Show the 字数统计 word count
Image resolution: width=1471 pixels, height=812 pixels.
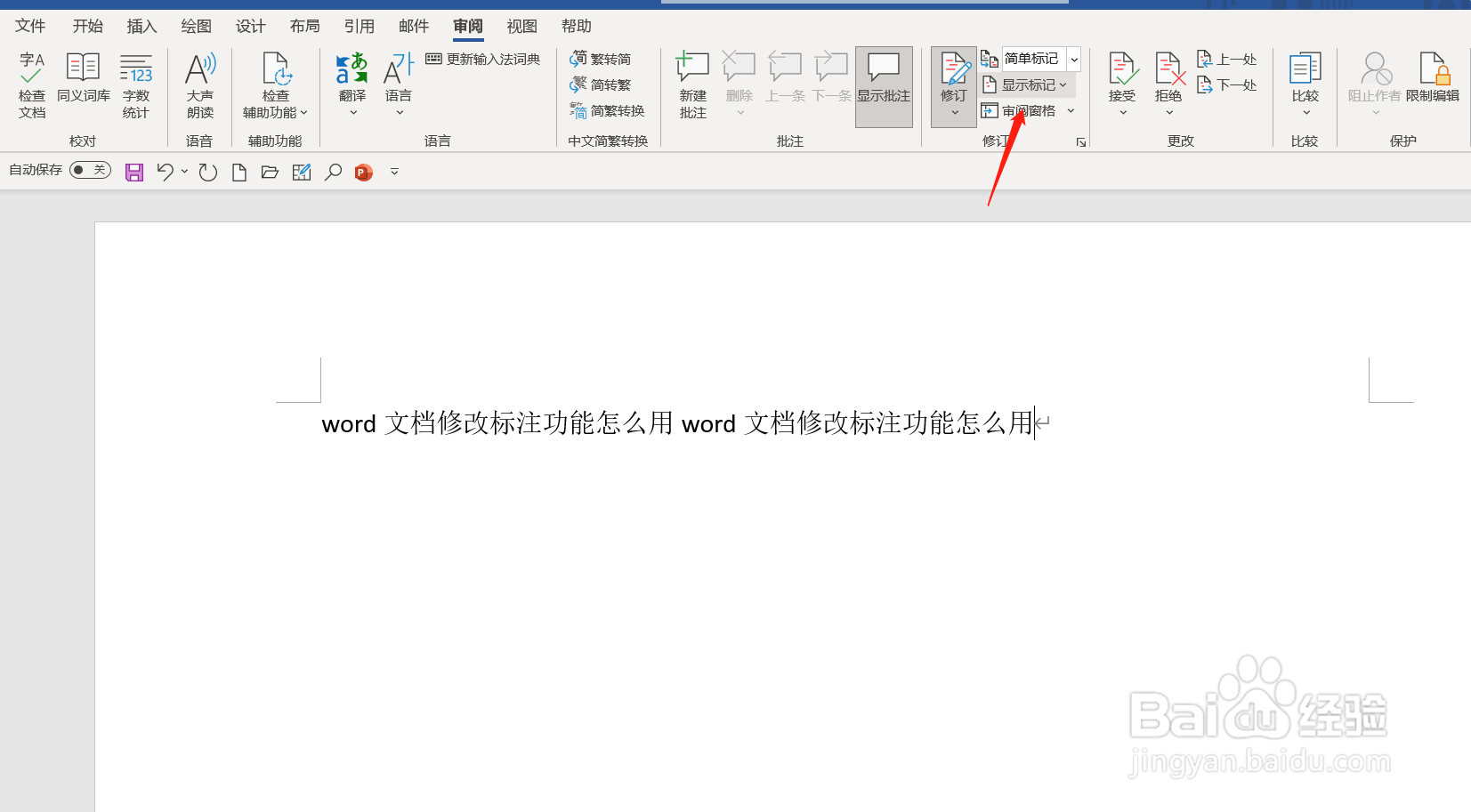136,85
